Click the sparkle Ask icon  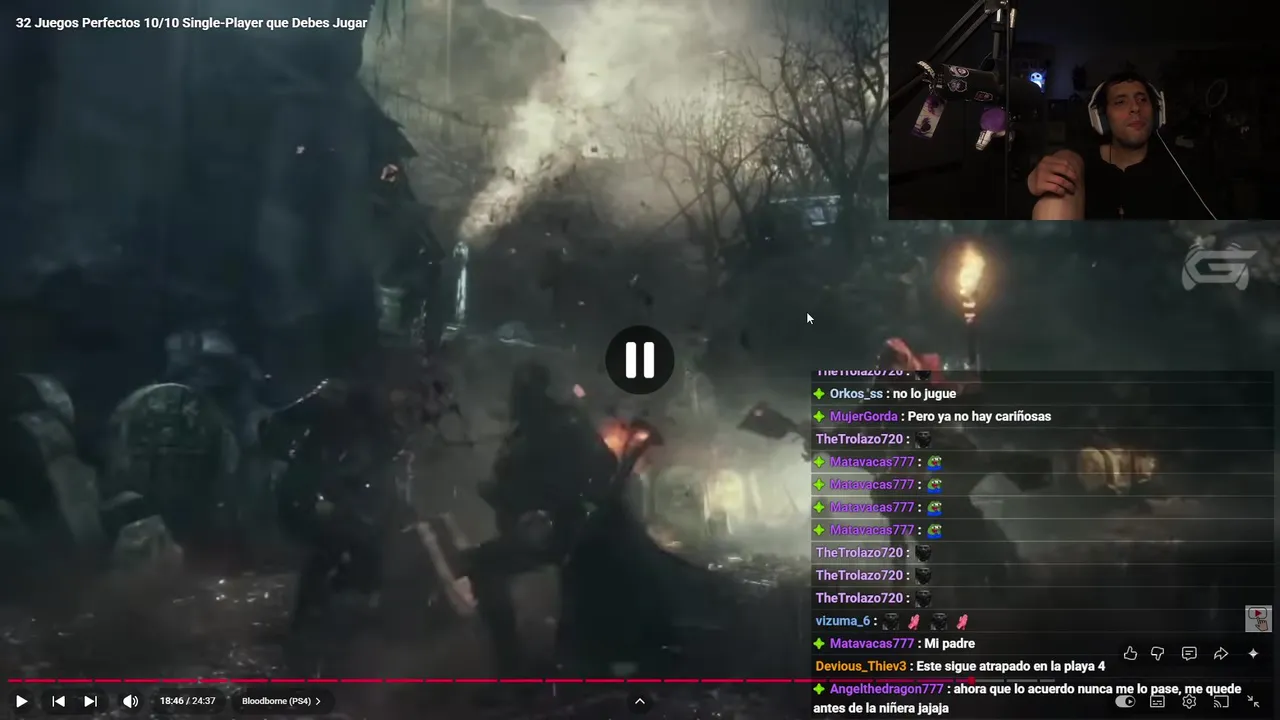pos(1253,653)
